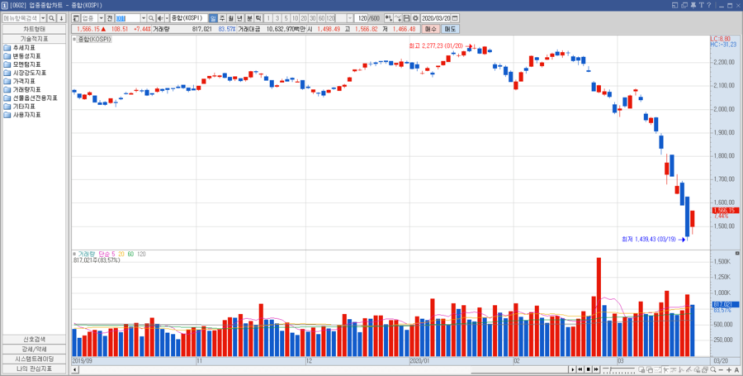Open the sector code dropdown arrow
The image size is (743, 376).
click(x=144, y=18)
